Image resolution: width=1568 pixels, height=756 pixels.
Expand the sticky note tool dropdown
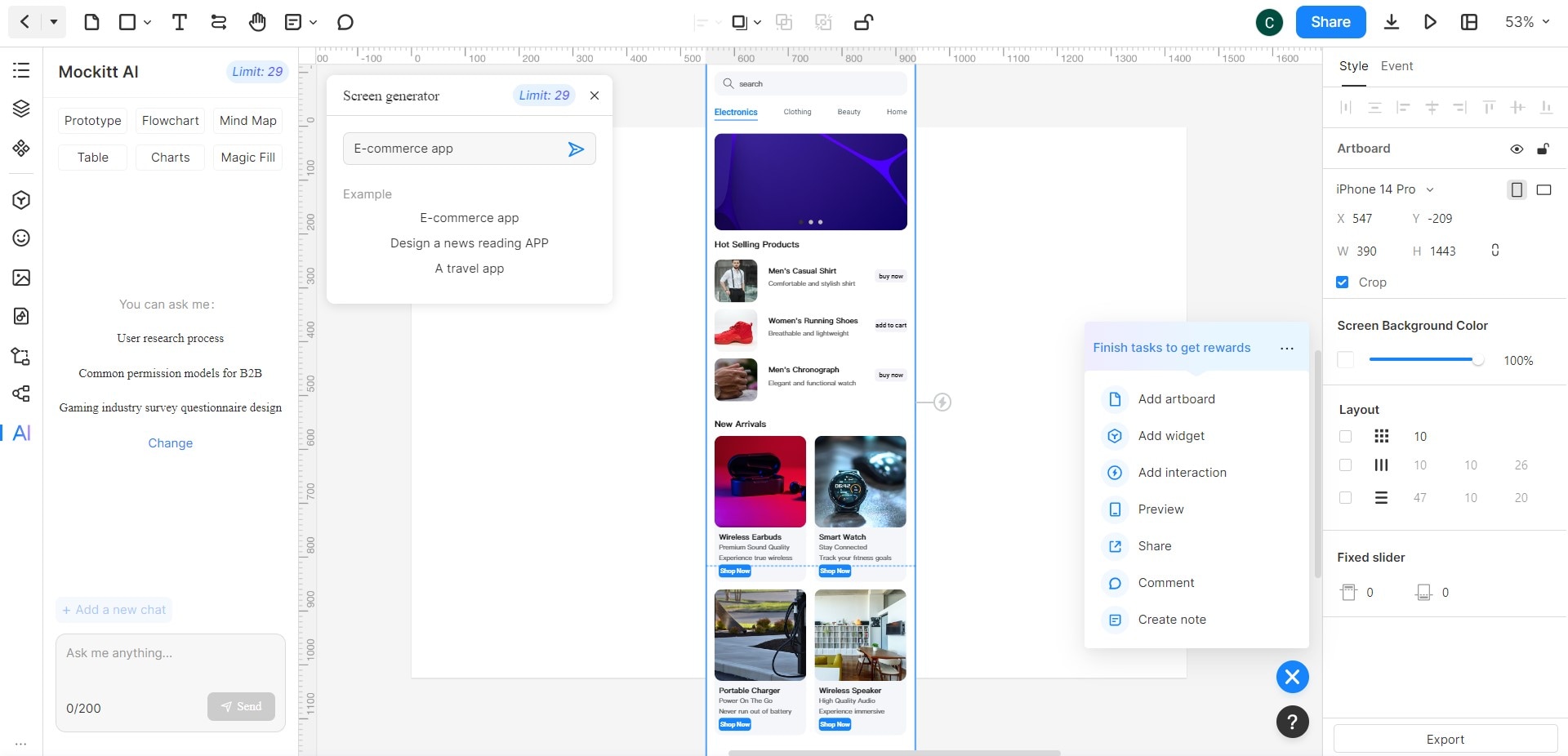pos(314,22)
